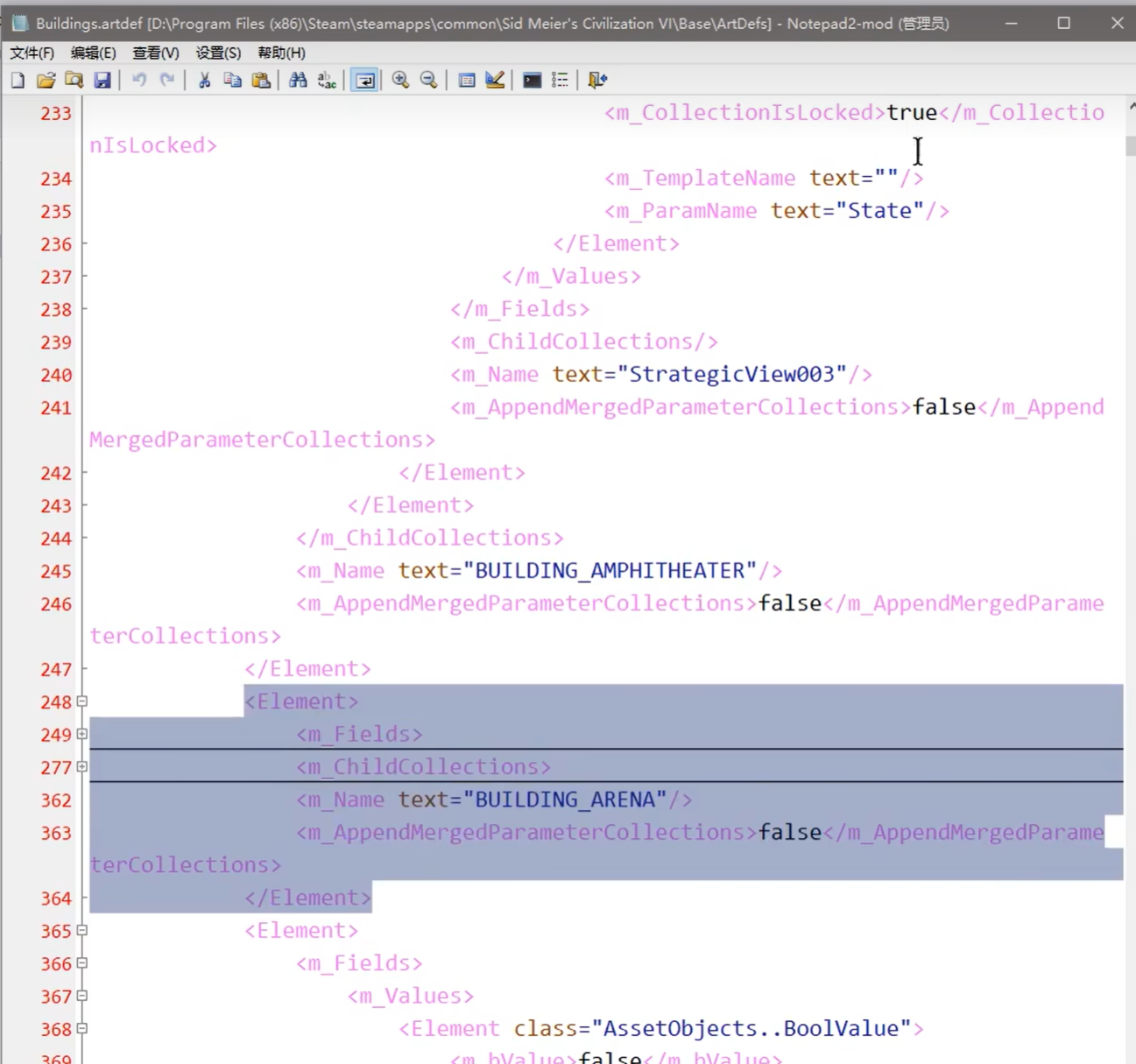Open a file with the folder icon
Screen dimensions: 1136x1064
[46, 81]
